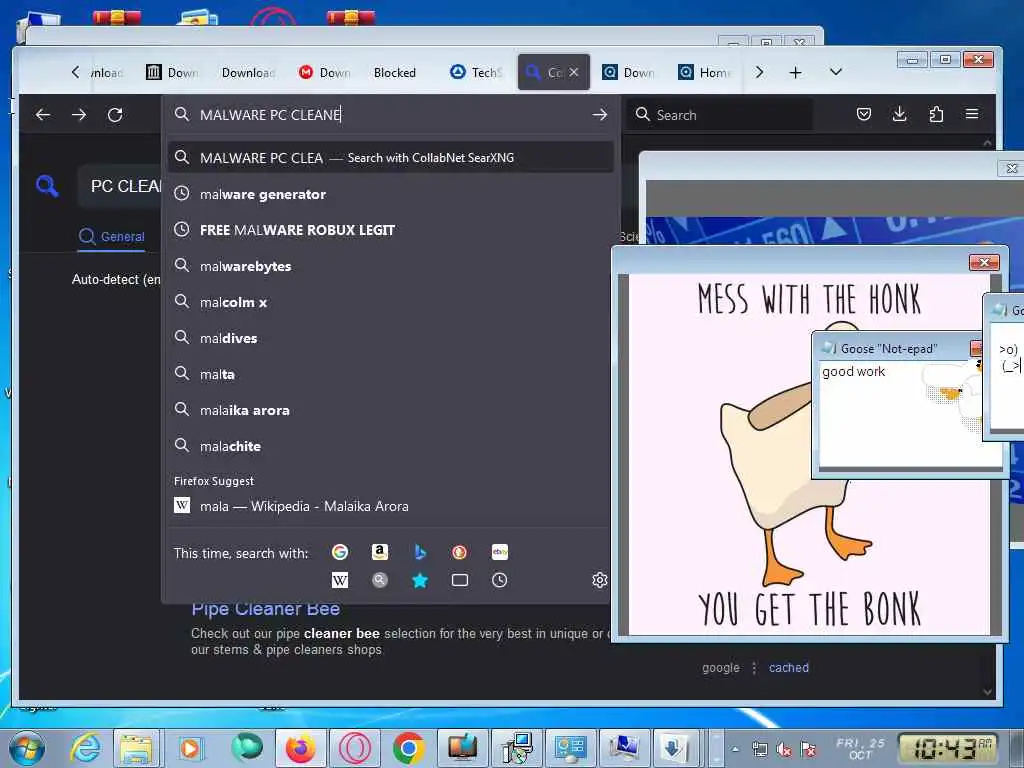The image size is (1024, 768).
Task: Open search settings gear in suggestions panel
Action: (x=600, y=580)
